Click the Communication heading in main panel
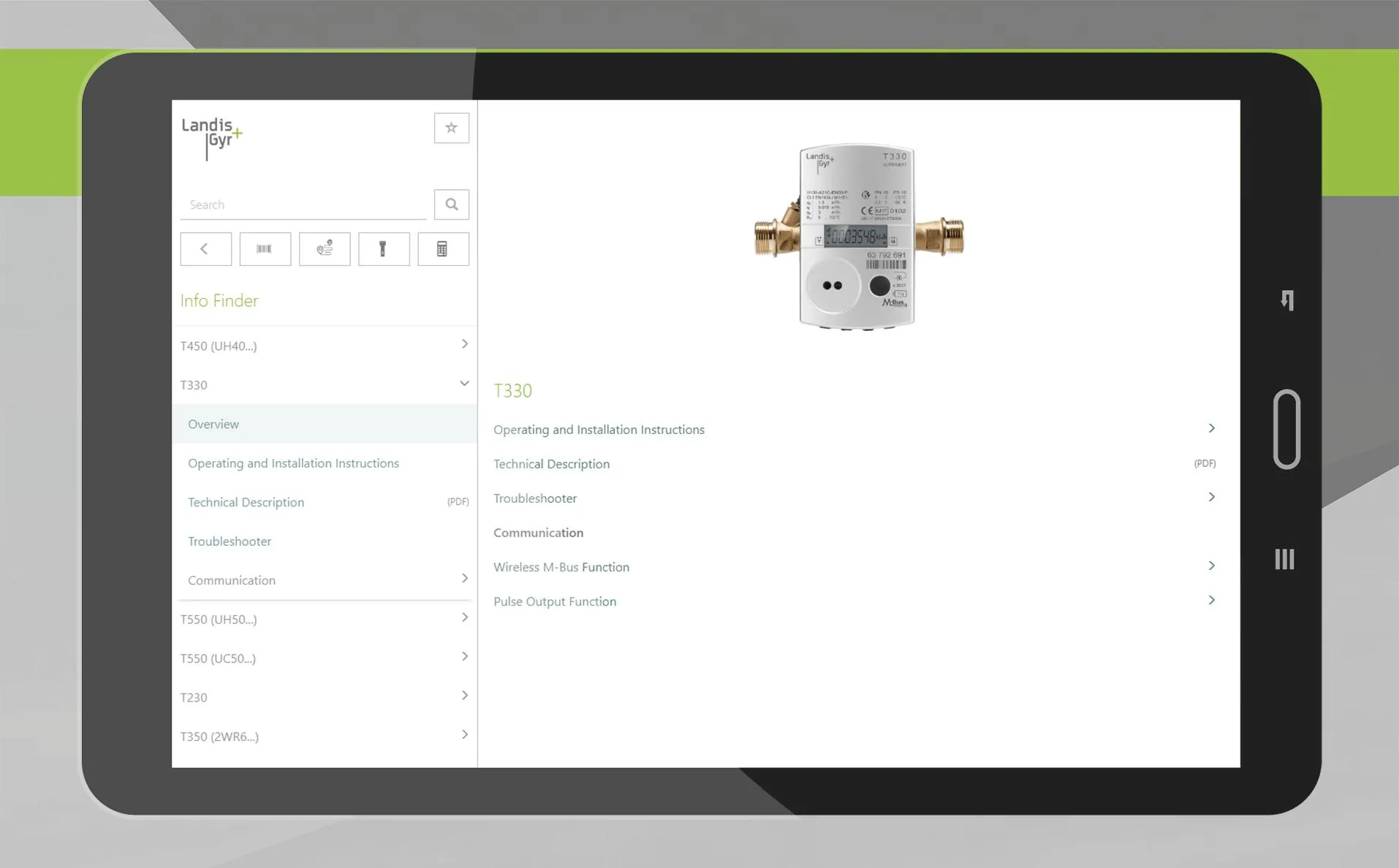Image resolution: width=1399 pixels, height=868 pixels. tap(538, 533)
